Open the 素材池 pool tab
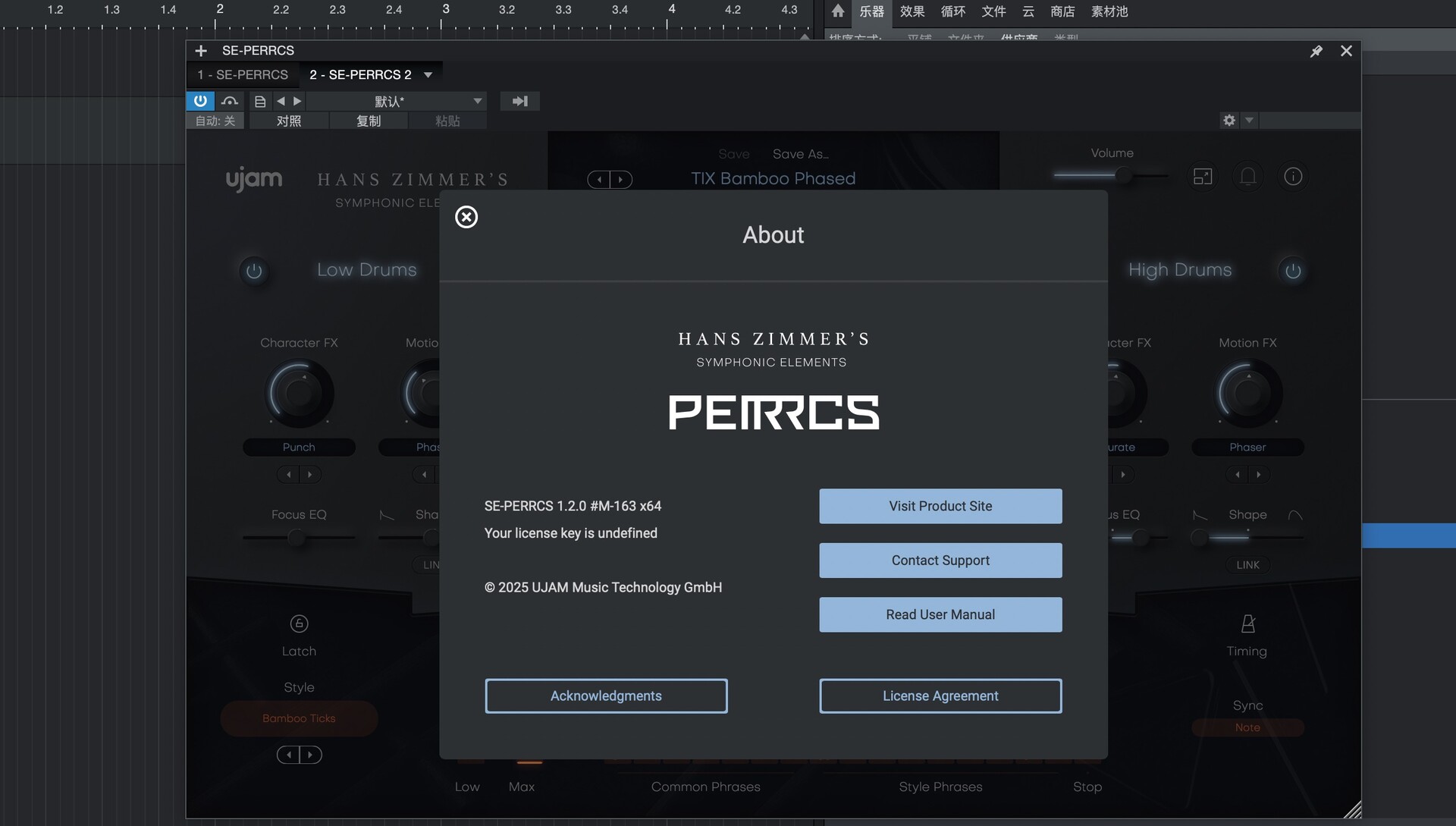The width and height of the screenshot is (1456, 826). (x=1109, y=11)
